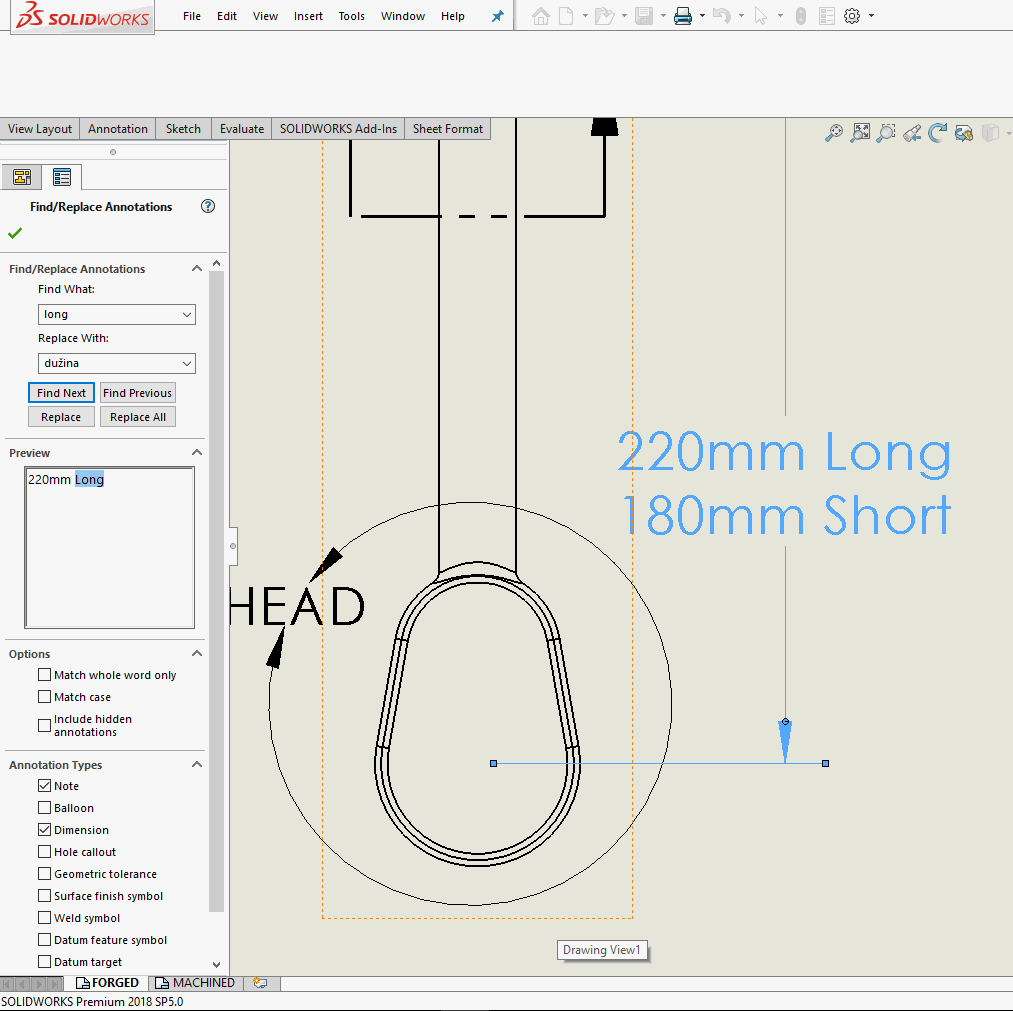Click the Previous View icon
The image size is (1013, 1011).
coord(912,132)
